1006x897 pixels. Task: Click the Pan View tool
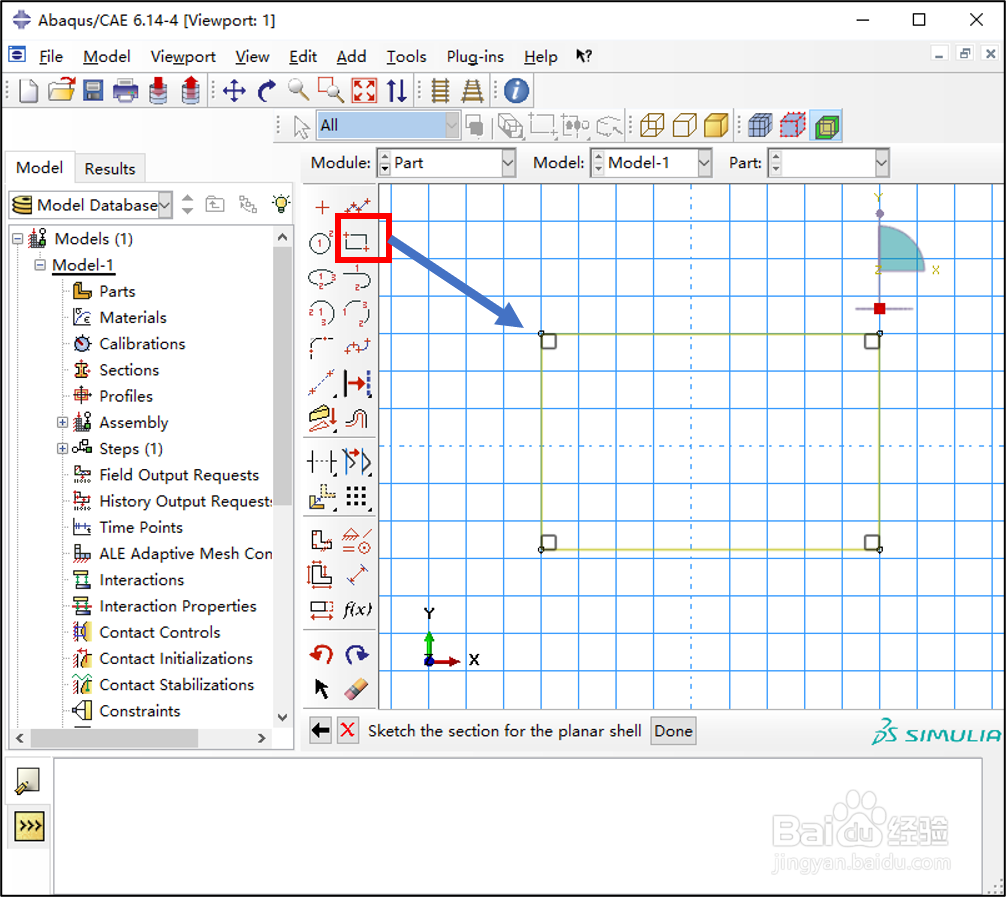(234, 90)
